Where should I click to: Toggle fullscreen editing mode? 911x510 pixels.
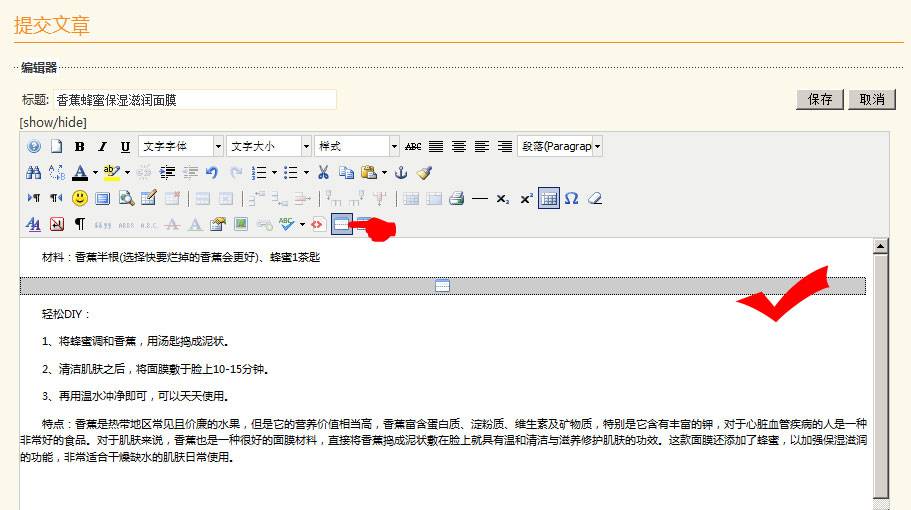click(102, 199)
